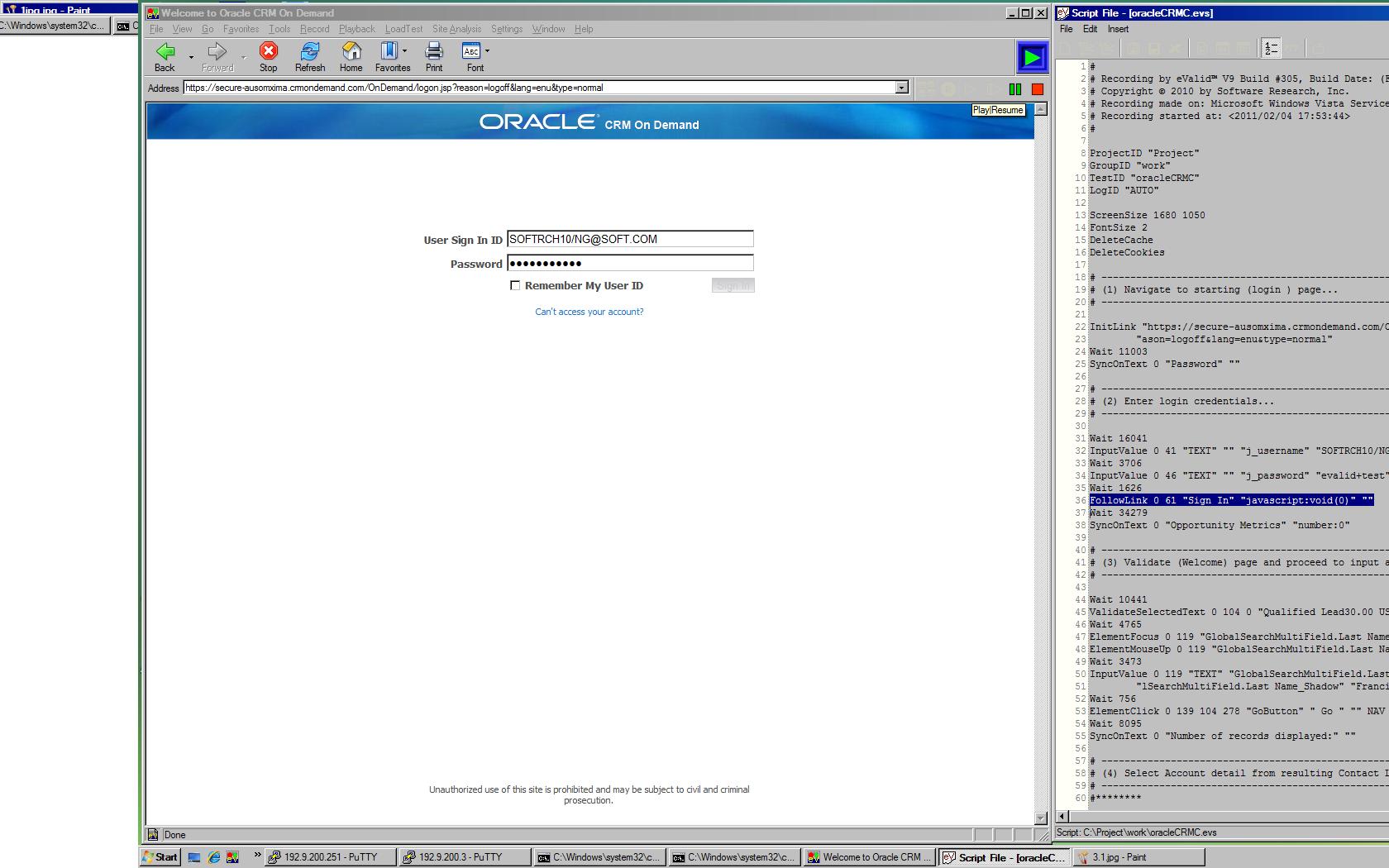Pause playback with the green pause icon

click(x=1015, y=88)
